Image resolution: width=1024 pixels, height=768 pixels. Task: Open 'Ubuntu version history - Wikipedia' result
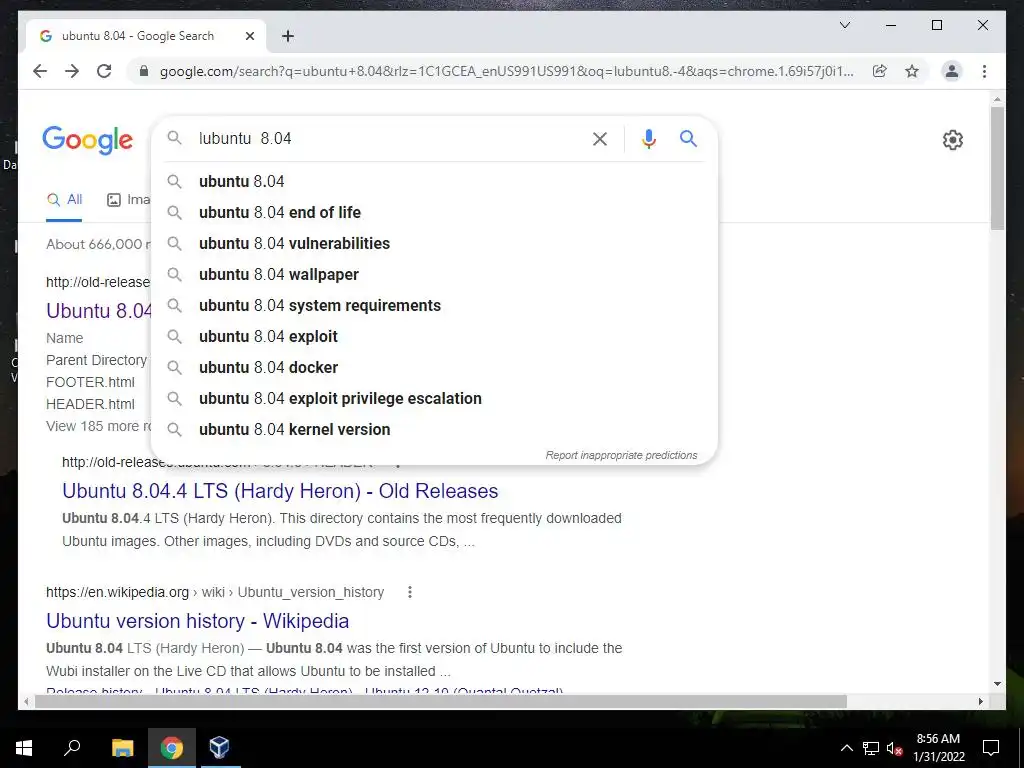(197, 621)
